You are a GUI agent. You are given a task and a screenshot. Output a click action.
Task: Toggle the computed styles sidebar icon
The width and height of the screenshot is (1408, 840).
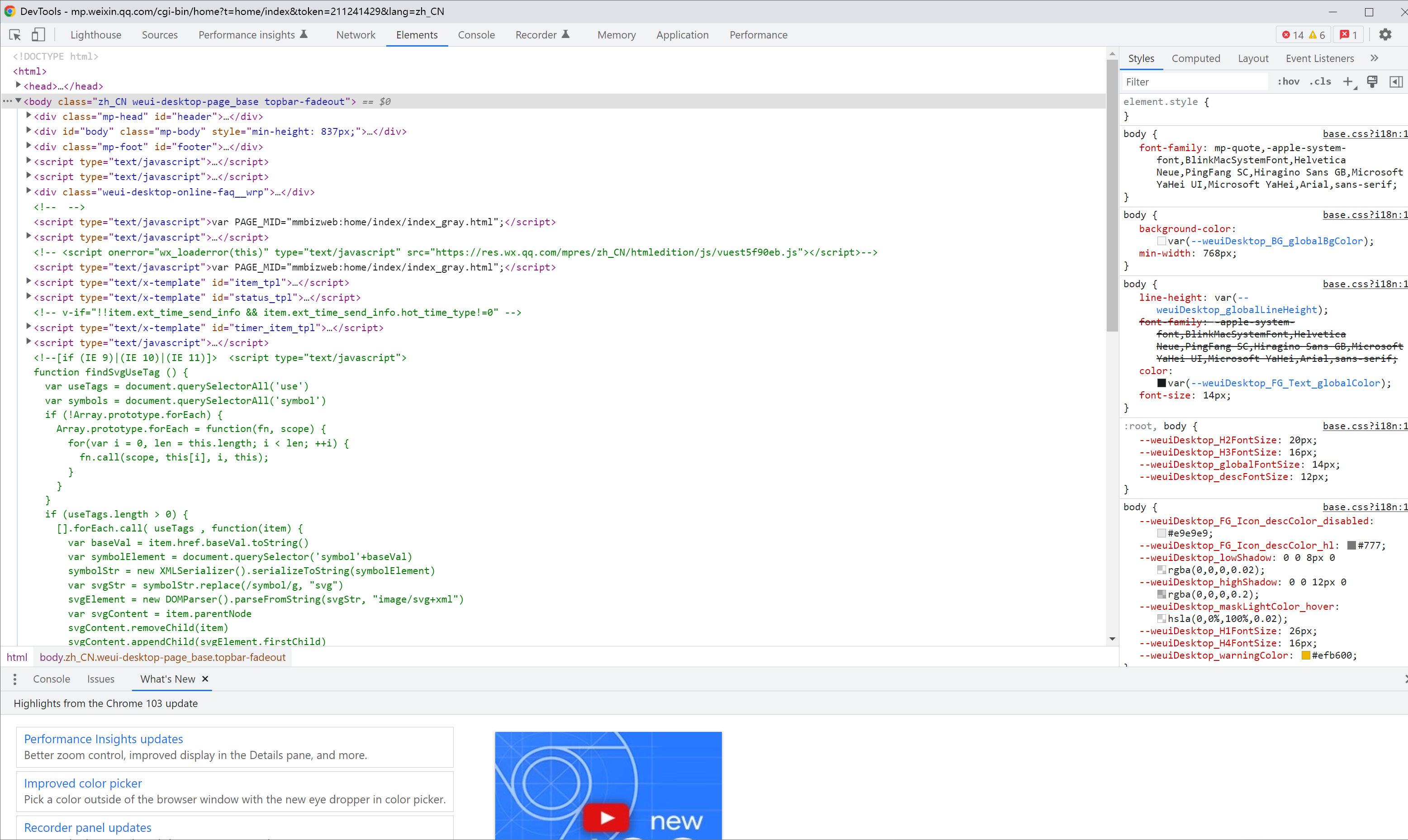[1395, 82]
